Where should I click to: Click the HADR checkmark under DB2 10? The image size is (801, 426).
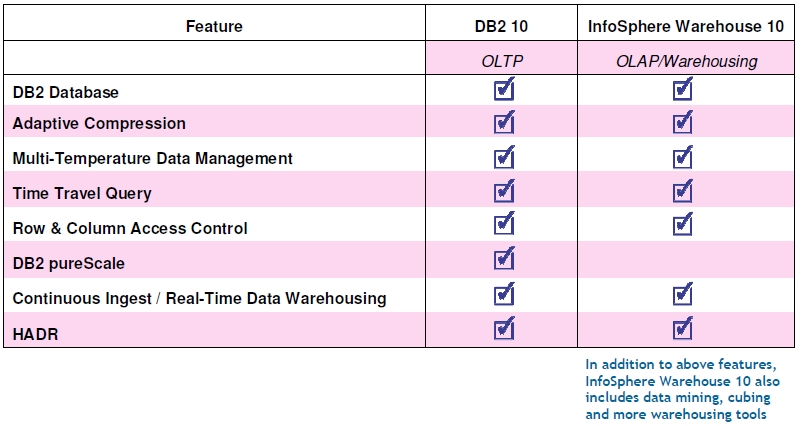[504, 328]
